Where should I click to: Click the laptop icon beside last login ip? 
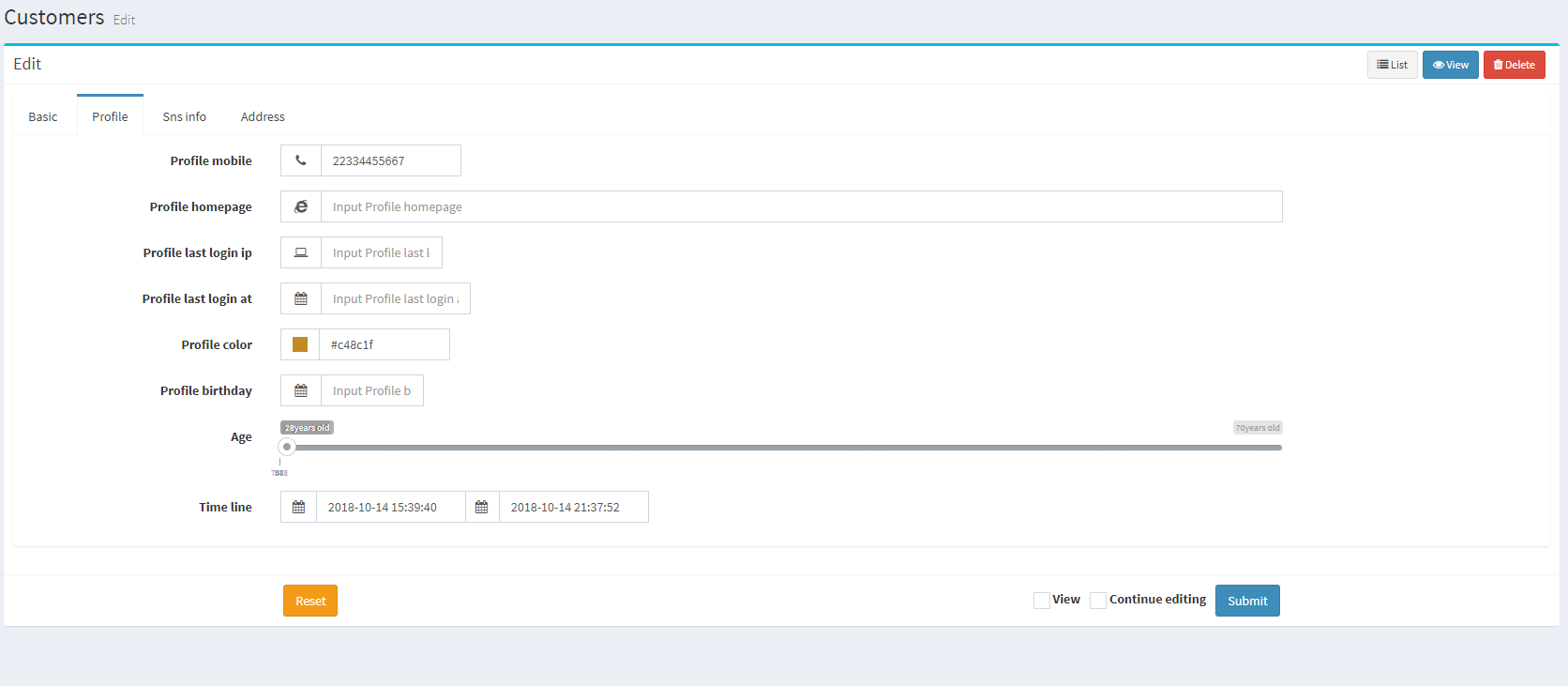coord(300,252)
